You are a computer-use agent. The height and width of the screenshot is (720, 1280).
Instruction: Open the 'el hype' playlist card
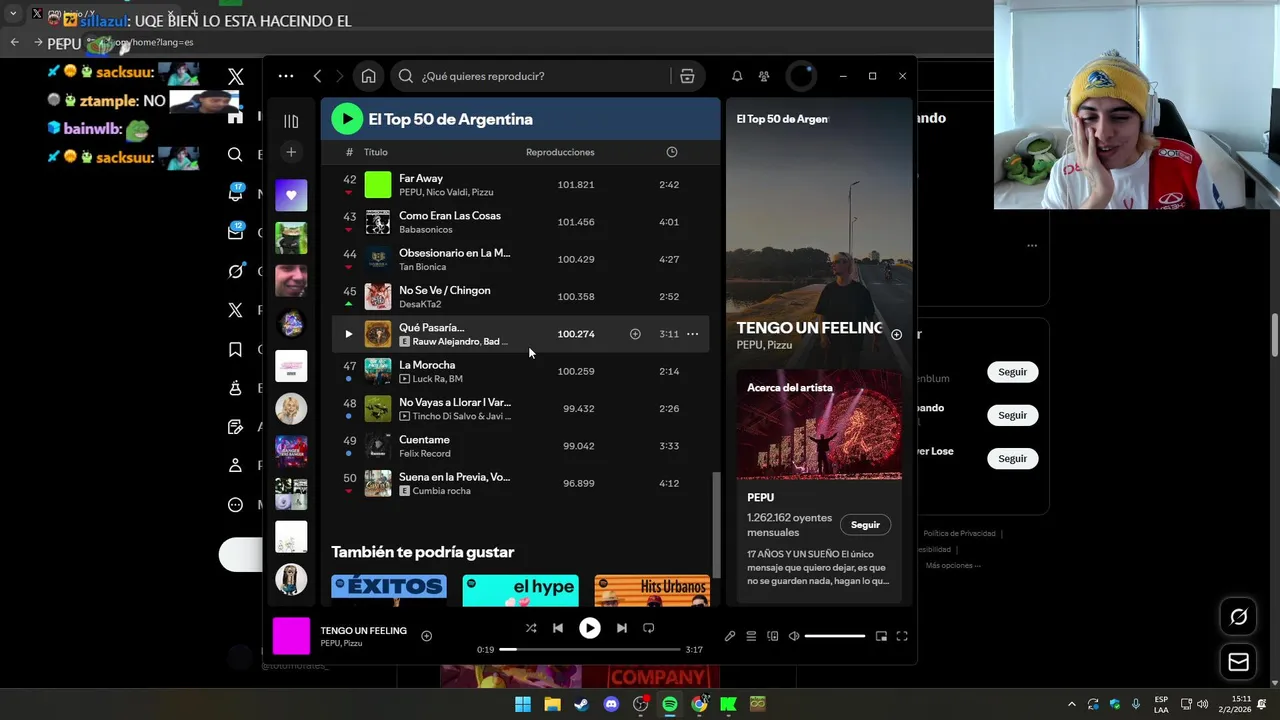520,591
